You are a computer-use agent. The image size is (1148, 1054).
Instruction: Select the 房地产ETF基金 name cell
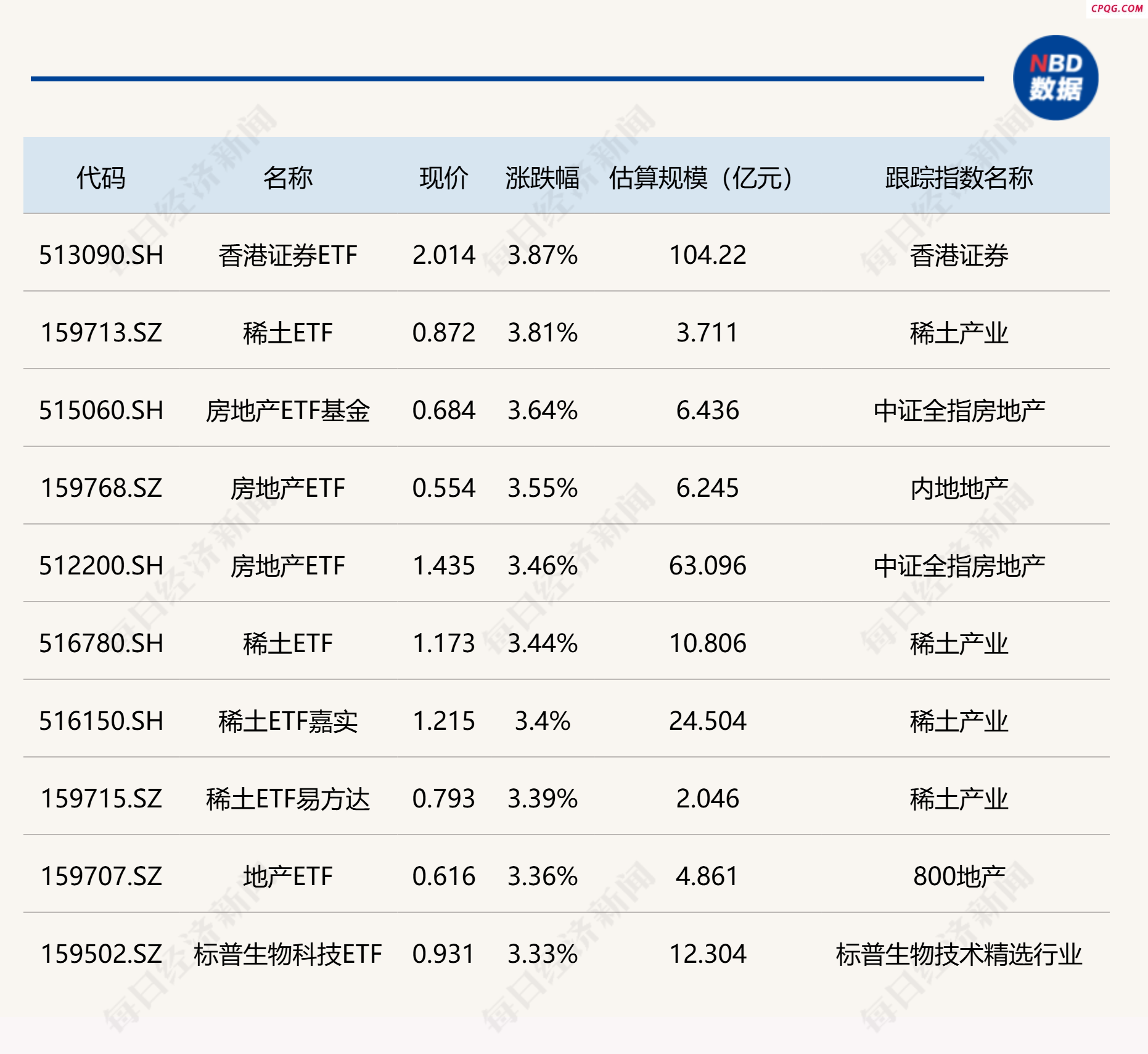point(288,411)
